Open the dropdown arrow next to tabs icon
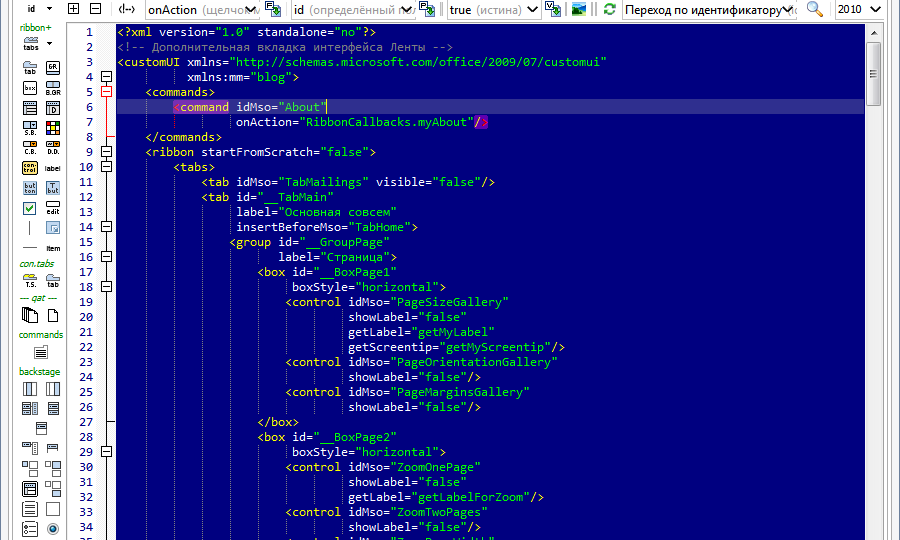Image resolution: width=900 pixels, height=540 pixels. coord(49,44)
